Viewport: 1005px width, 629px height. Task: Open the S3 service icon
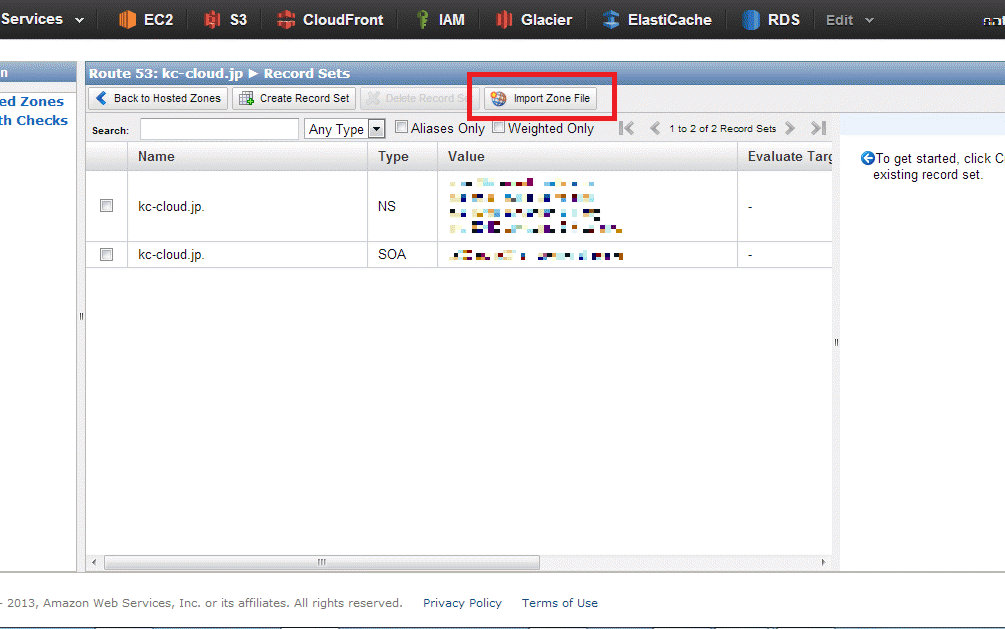(212, 20)
